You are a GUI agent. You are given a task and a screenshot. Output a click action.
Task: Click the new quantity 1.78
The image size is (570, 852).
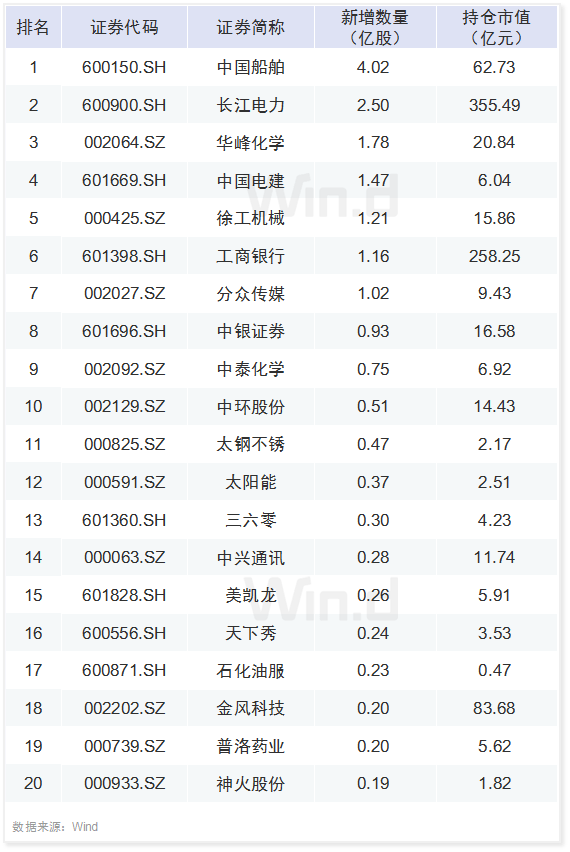[373, 142]
